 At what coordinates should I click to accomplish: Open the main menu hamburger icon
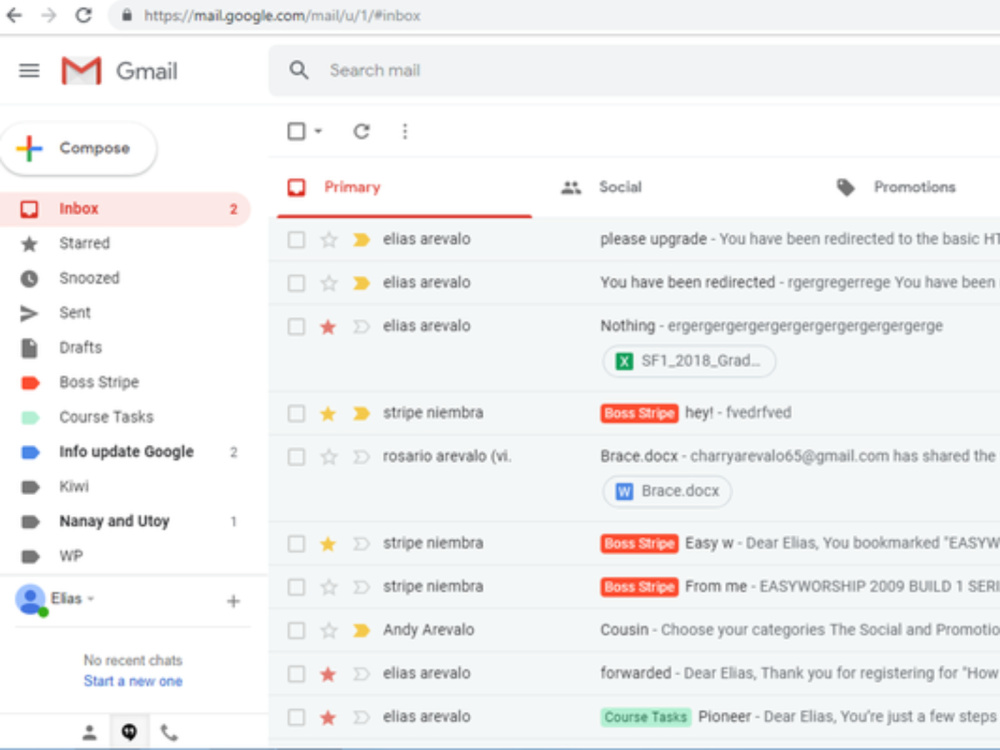click(29, 70)
